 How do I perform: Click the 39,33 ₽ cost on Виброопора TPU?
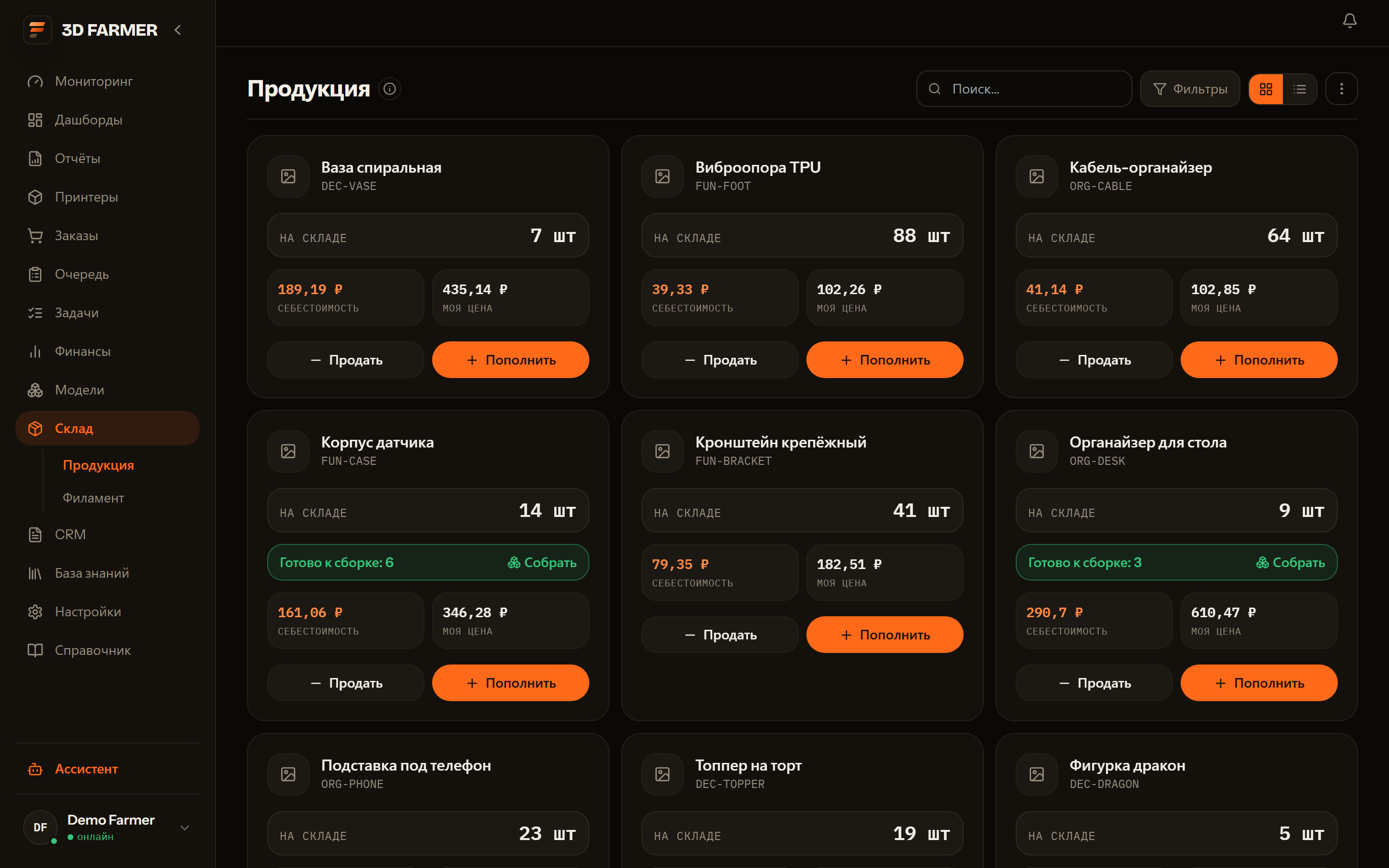tap(680, 289)
